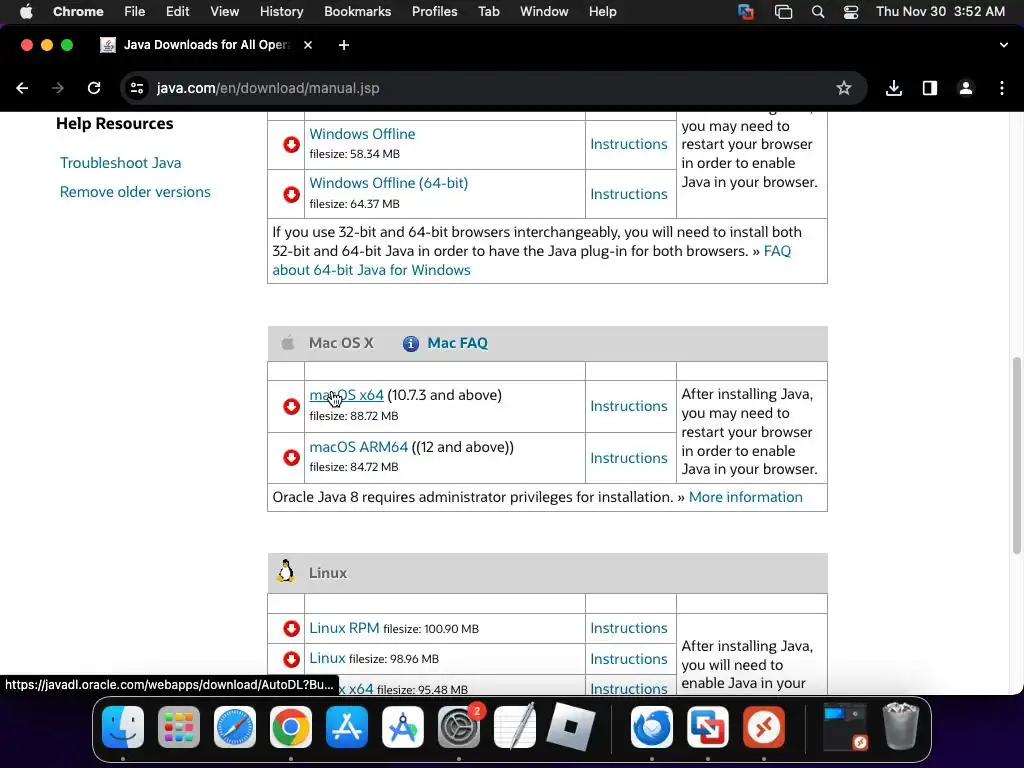Viewport: 1024px width, 768px height.
Task: Open Spotlight search in the menu bar
Action: (818, 12)
